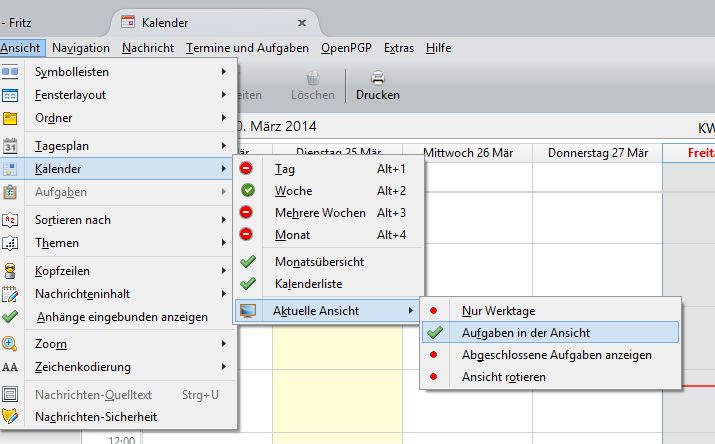This screenshot has width=715, height=444.
Task: Click the Themen icon
Action: [10, 243]
